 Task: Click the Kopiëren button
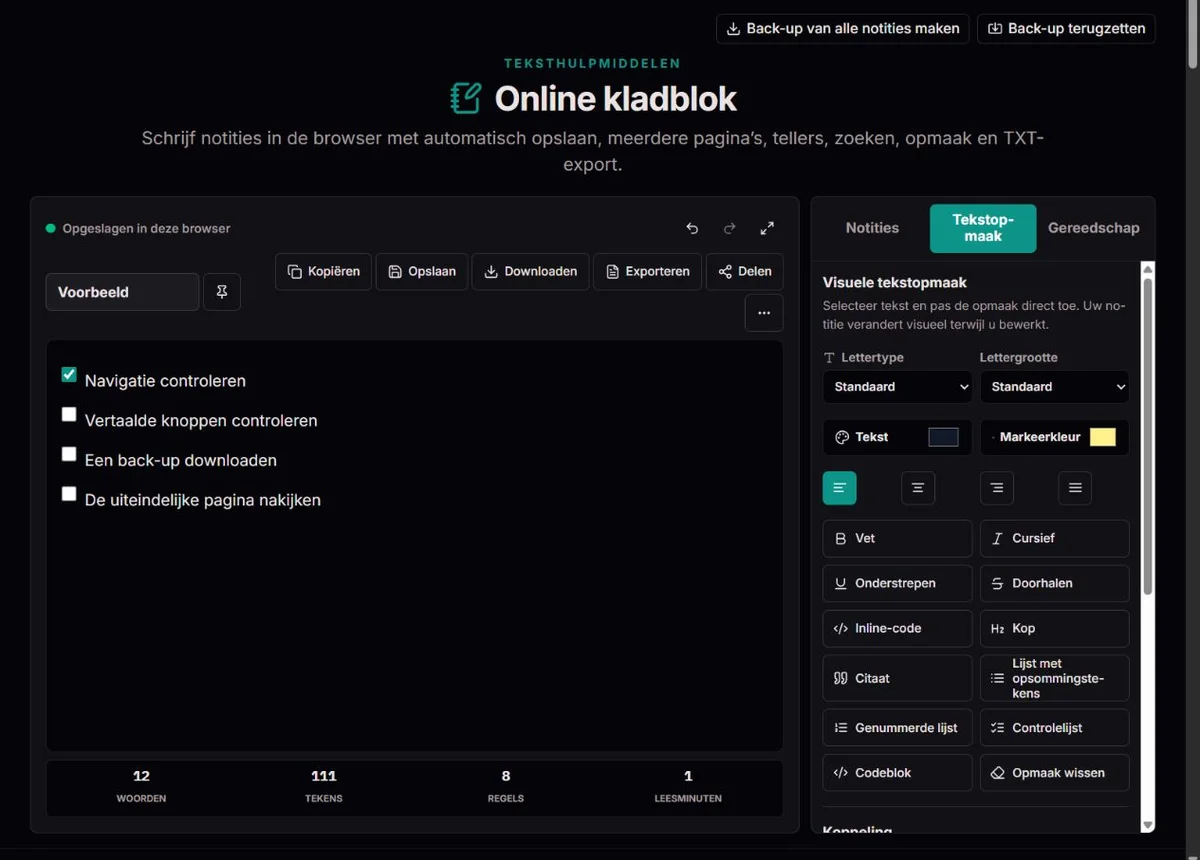(x=324, y=272)
